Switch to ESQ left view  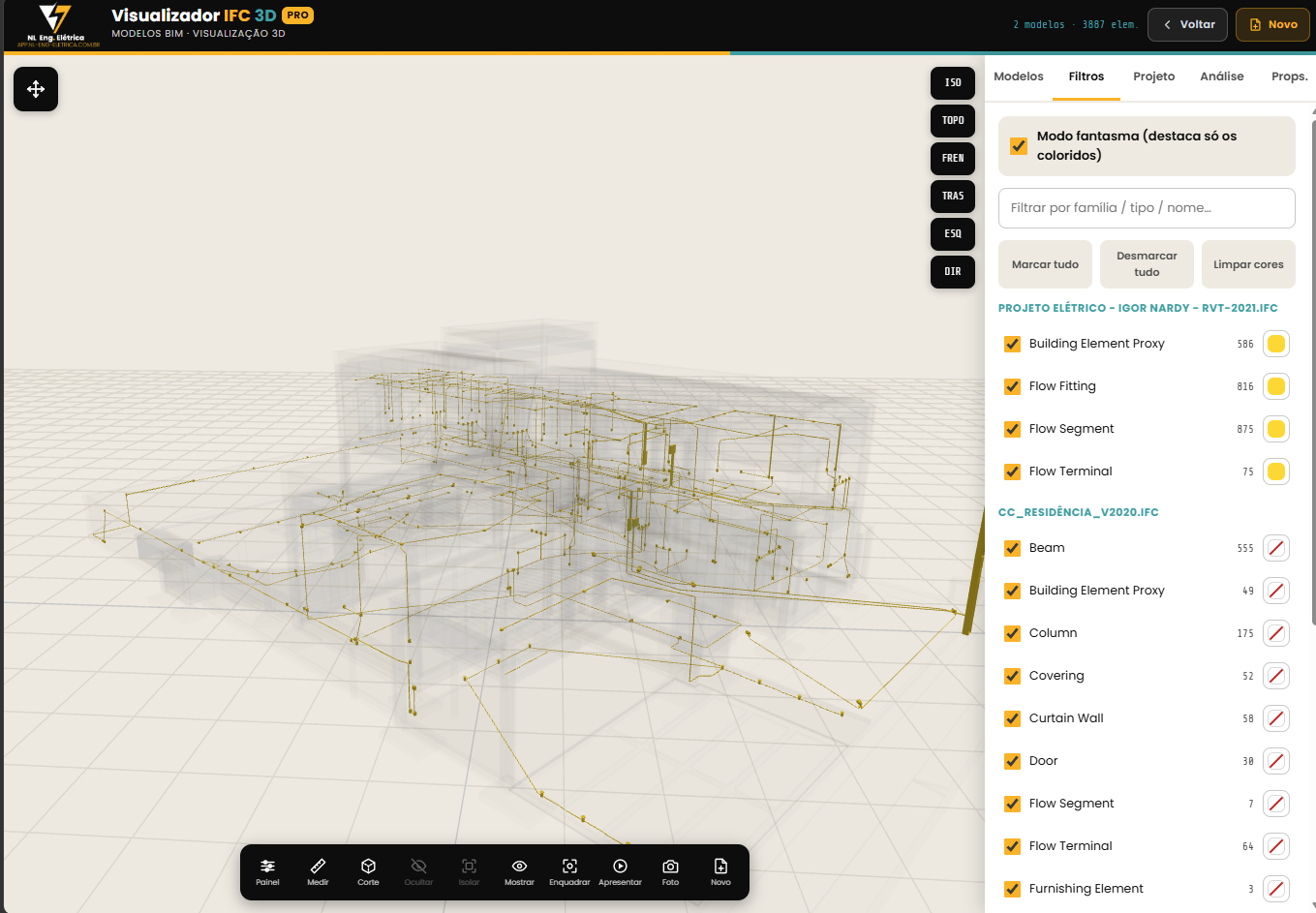pos(953,233)
